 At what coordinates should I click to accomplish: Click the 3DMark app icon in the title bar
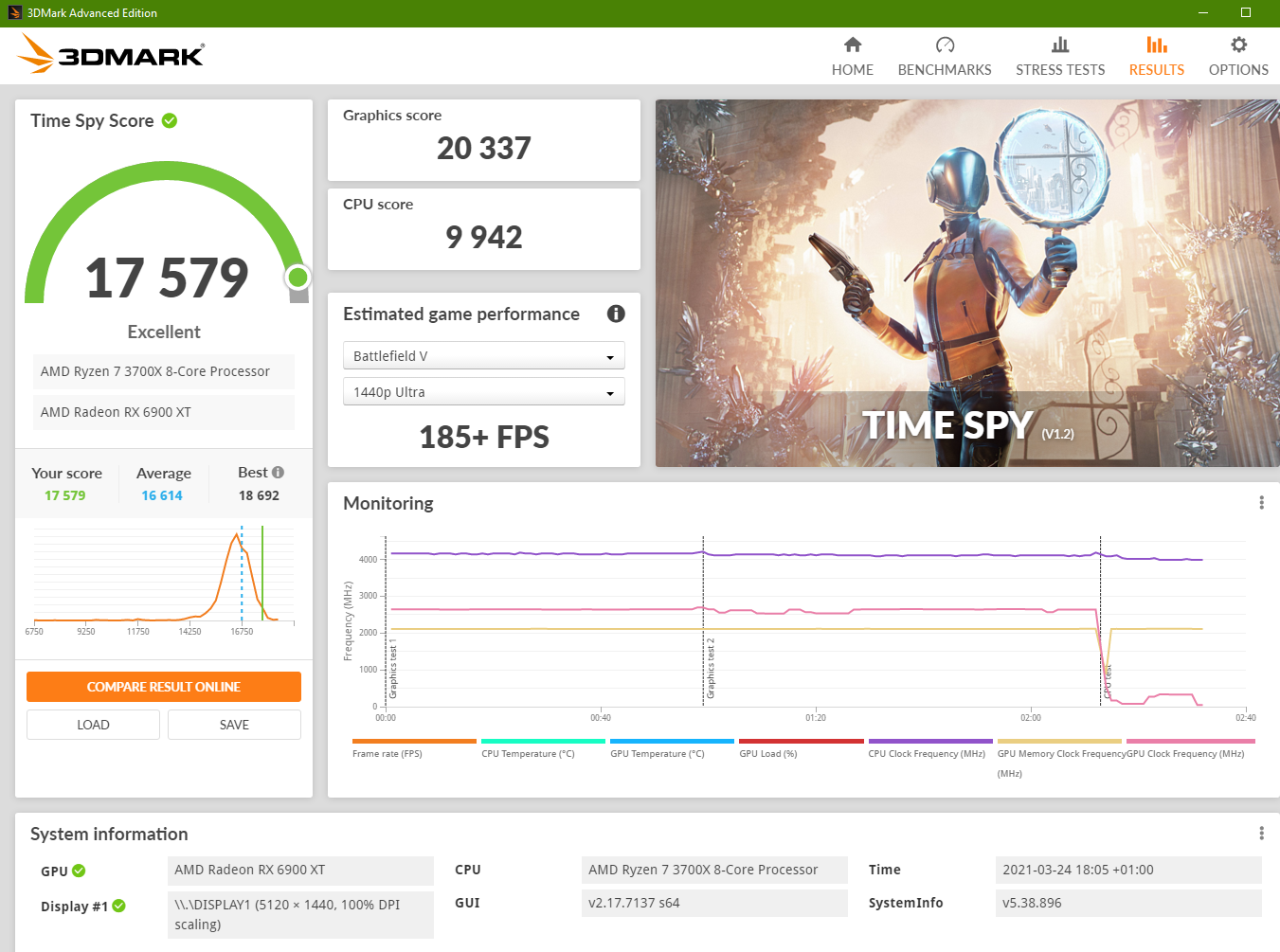14,12
